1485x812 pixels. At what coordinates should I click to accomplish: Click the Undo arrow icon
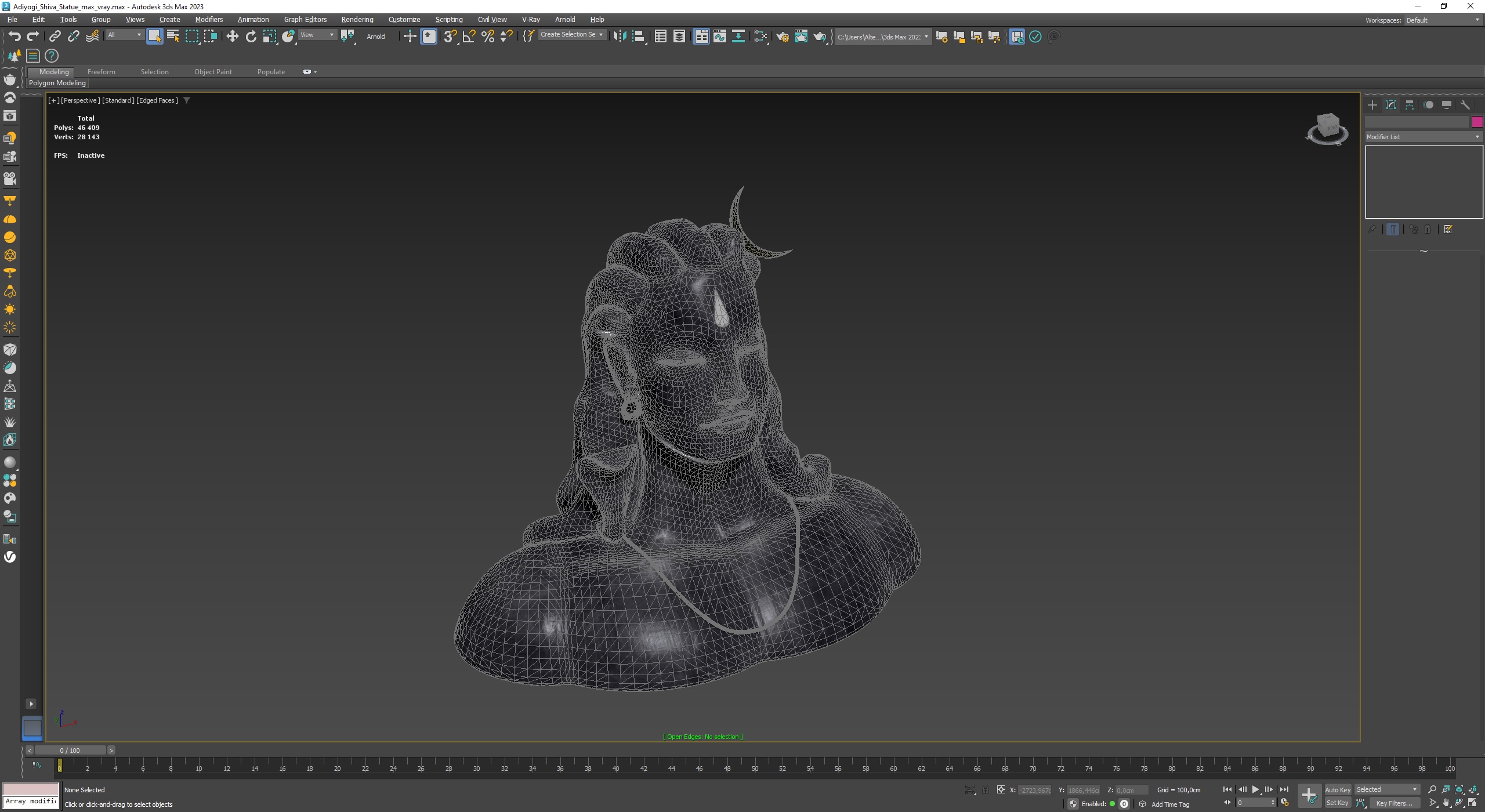tap(15, 37)
